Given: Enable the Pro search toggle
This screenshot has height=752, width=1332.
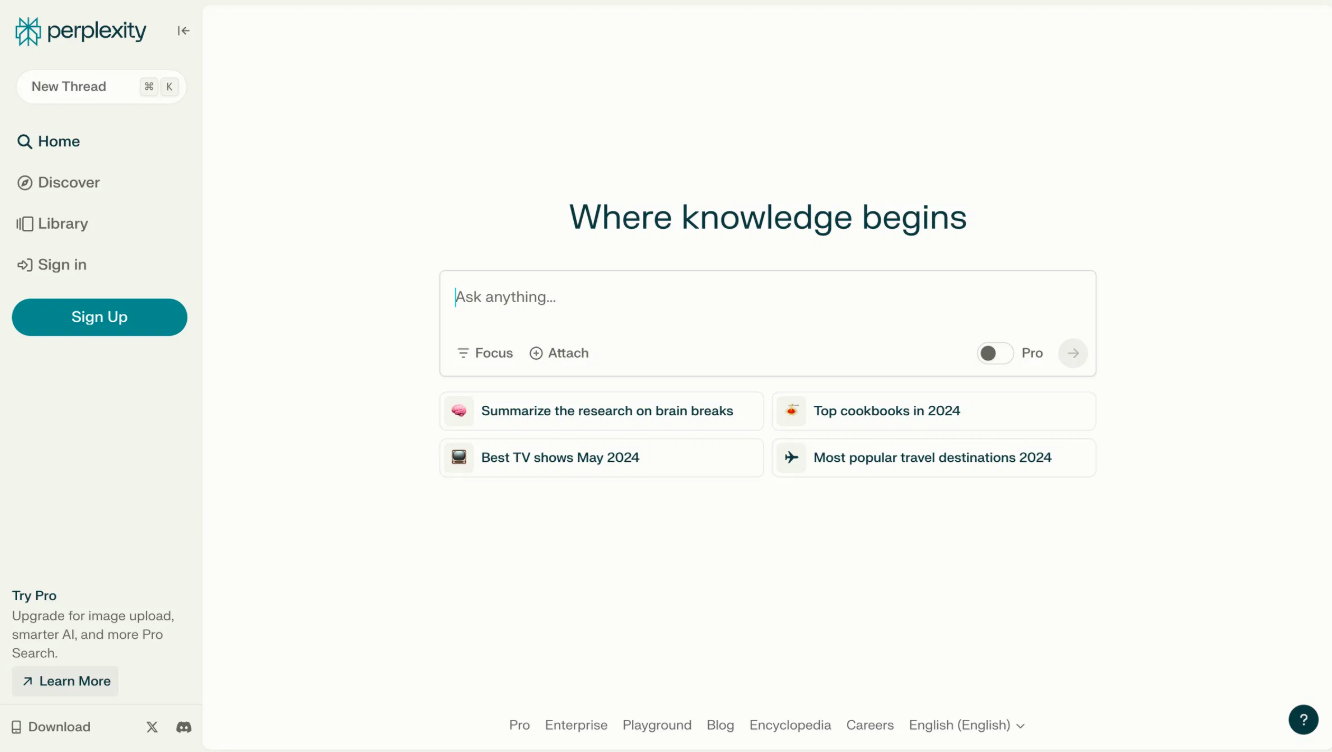Looking at the screenshot, I should click(995, 353).
